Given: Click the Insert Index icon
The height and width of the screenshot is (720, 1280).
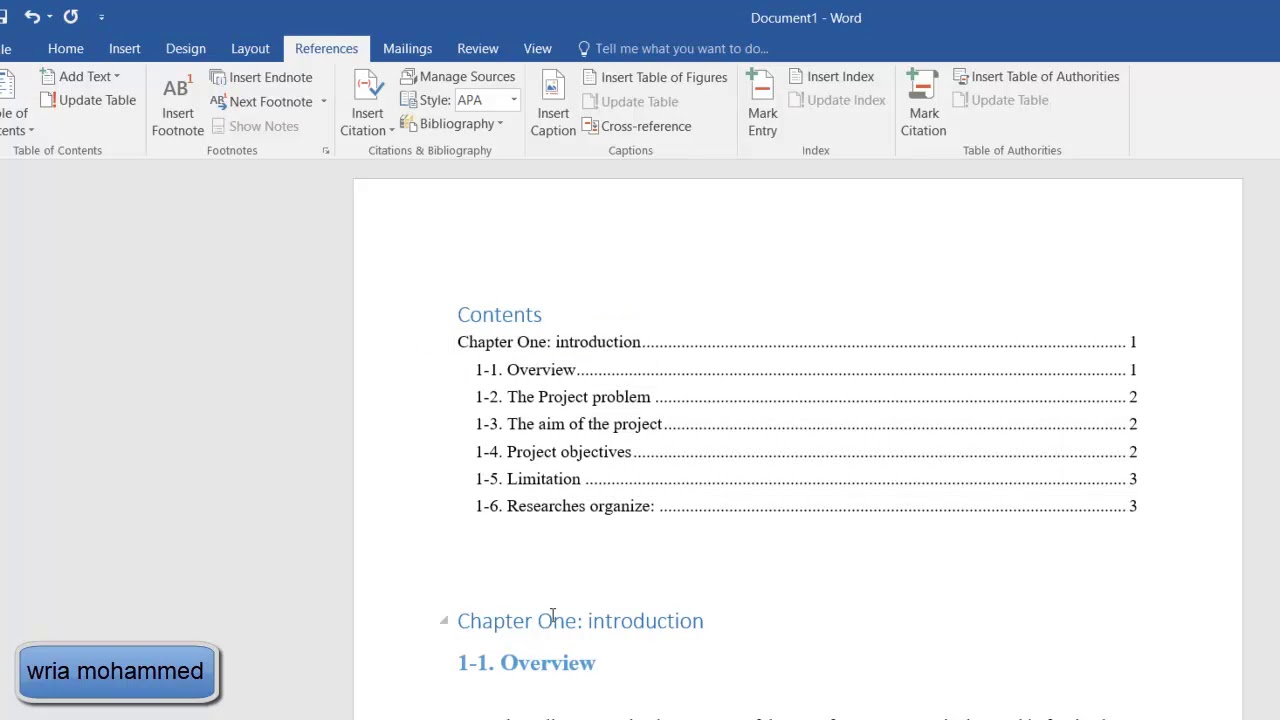Looking at the screenshot, I should tap(796, 76).
